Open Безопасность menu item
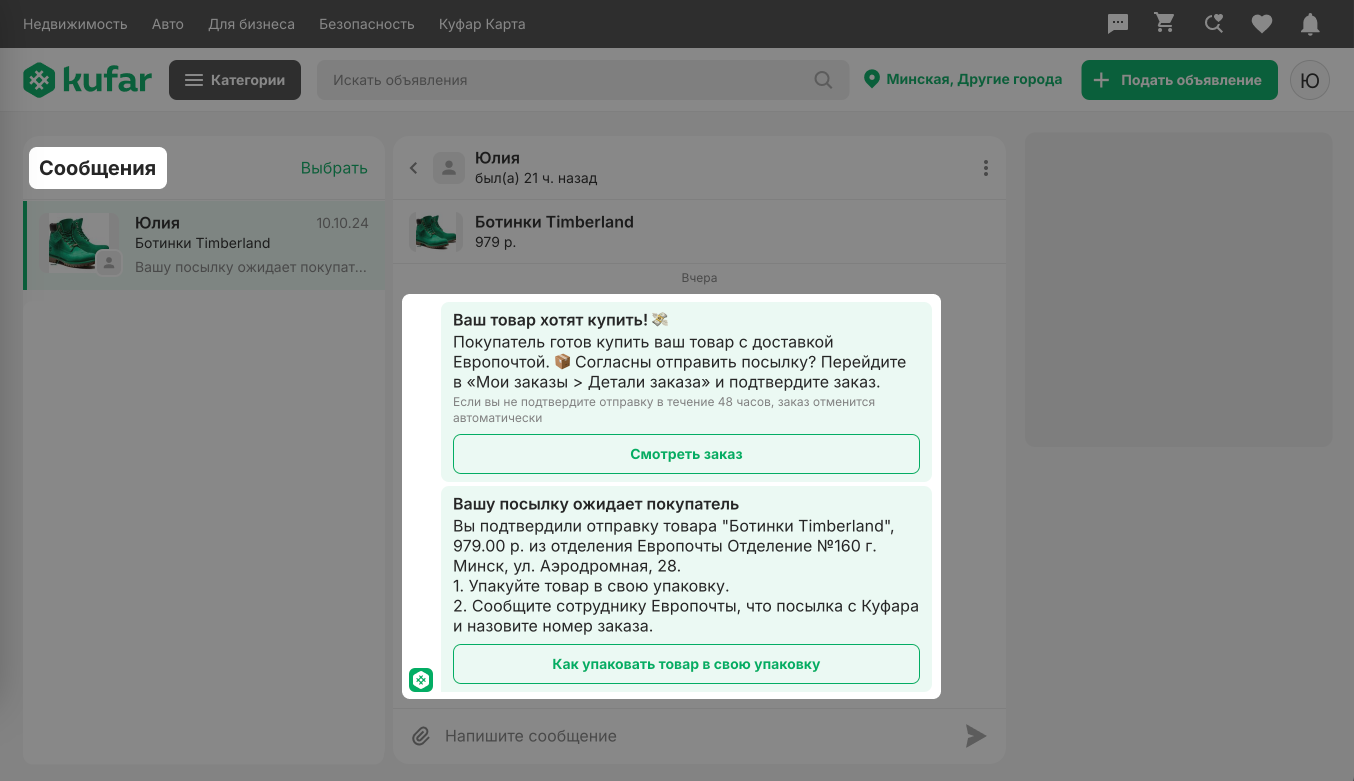Image resolution: width=1354 pixels, height=781 pixels. pos(367,24)
